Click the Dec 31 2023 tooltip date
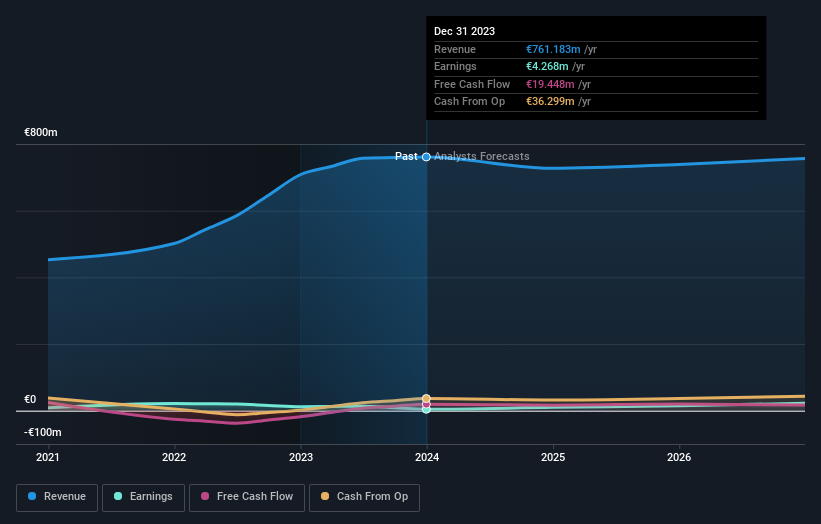The height and width of the screenshot is (524, 821). point(464,31)
